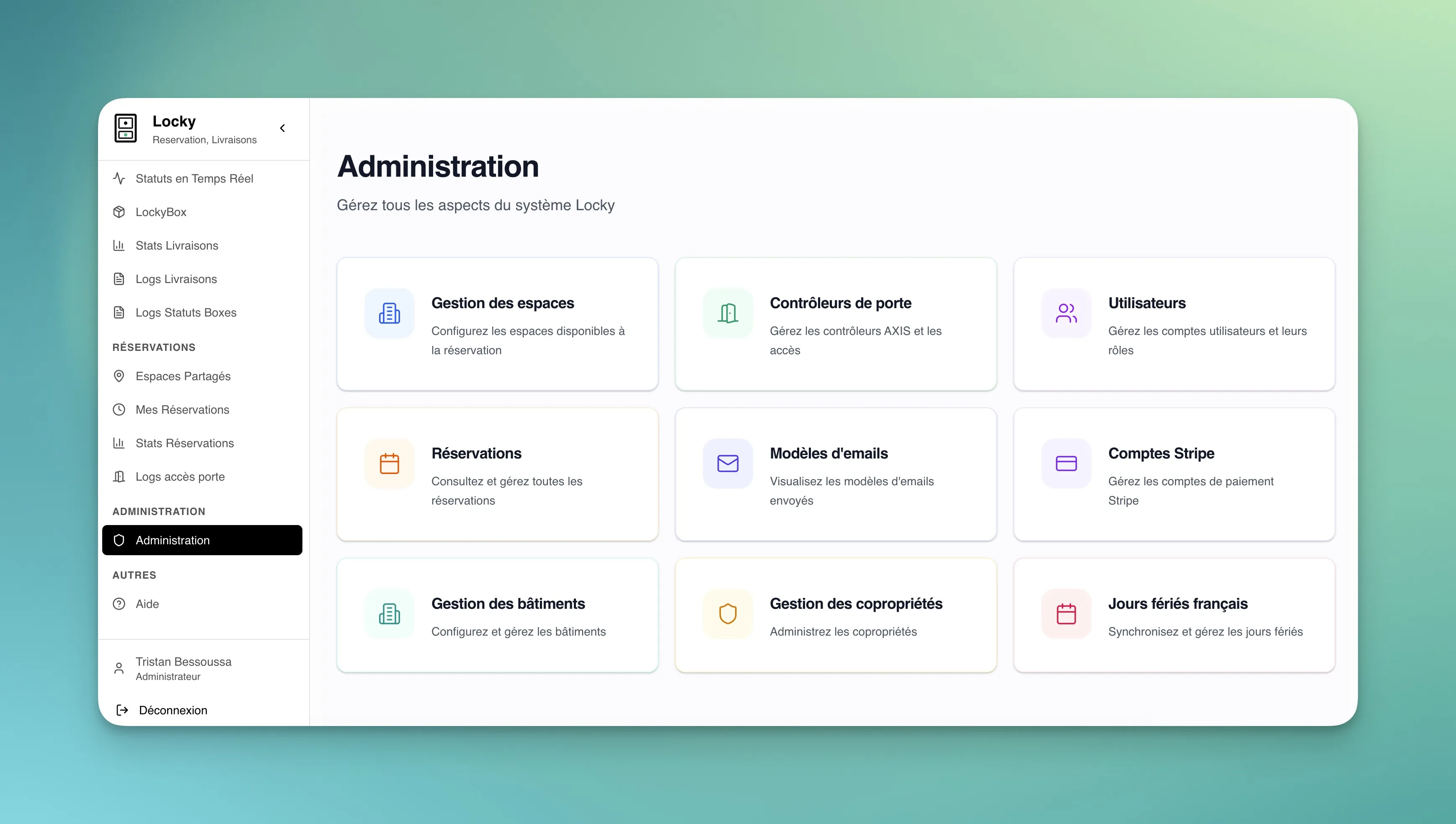Open Statuts en Temps Réel menu item
Image resolution: width=1456 pixels, height=824 pixels.
coord(202,178)
